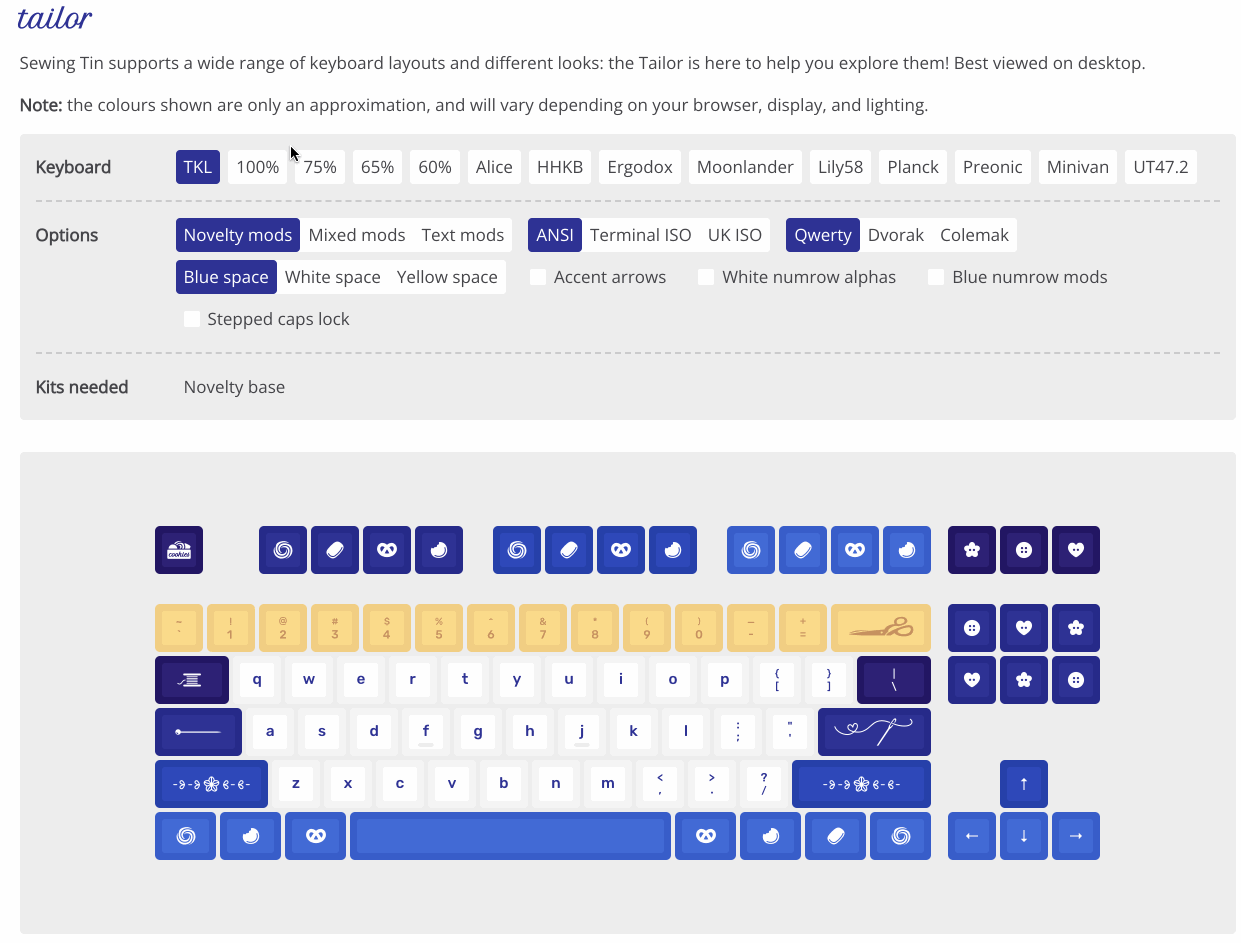Toggle White numrow alphas option
This screenshot has width=1241, height=943.
pos(706,277)
